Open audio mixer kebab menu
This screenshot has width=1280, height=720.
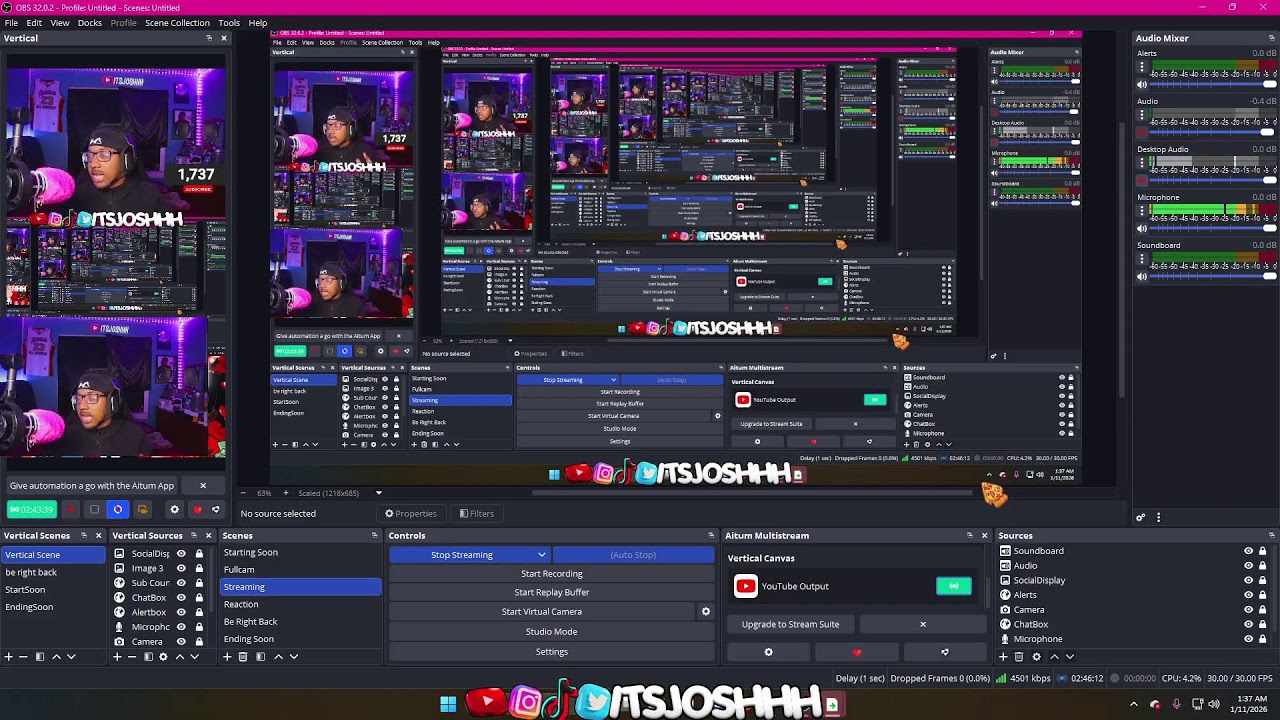coord(1158,517)
